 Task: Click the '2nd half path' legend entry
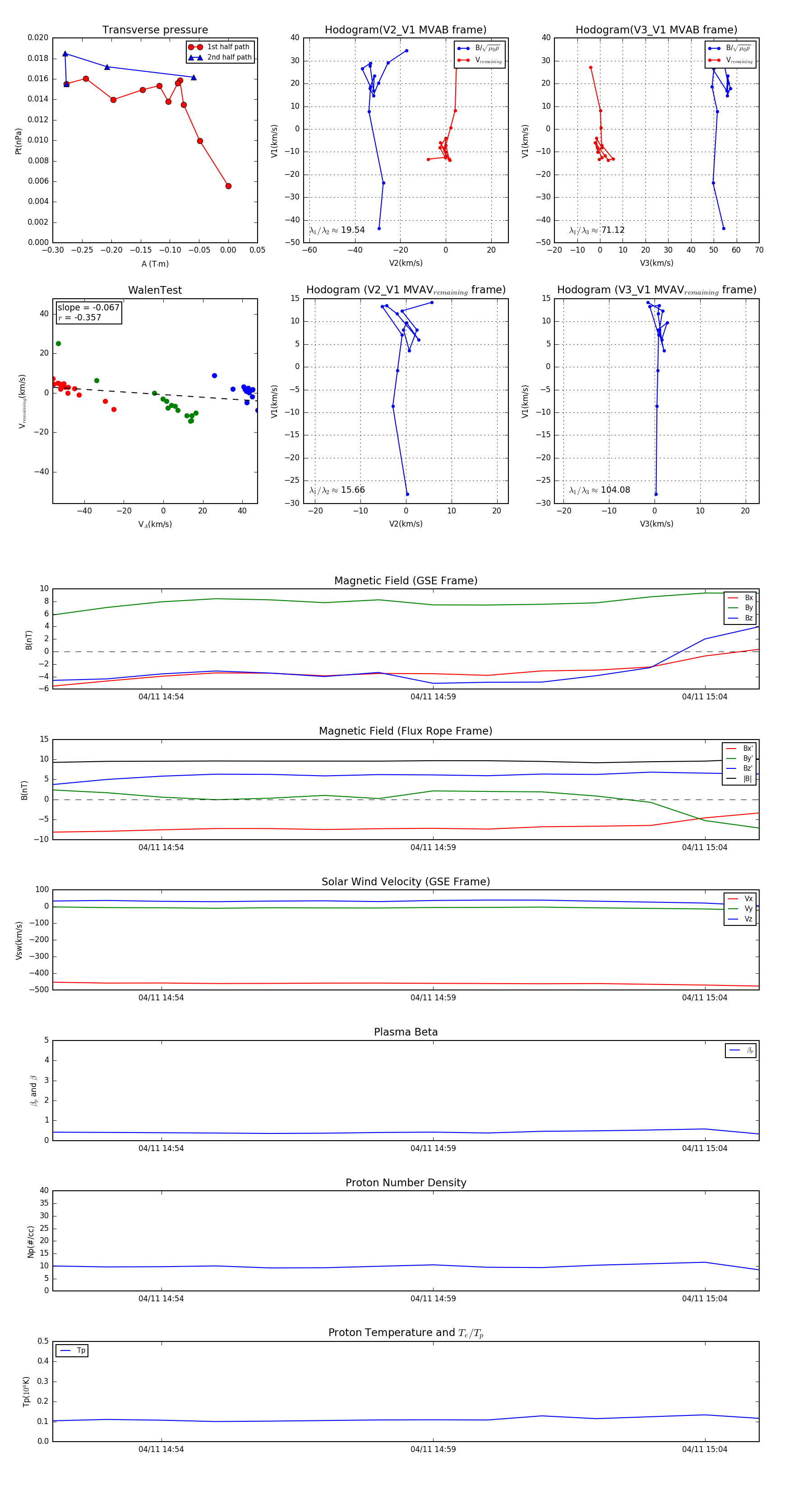(220, 57)
